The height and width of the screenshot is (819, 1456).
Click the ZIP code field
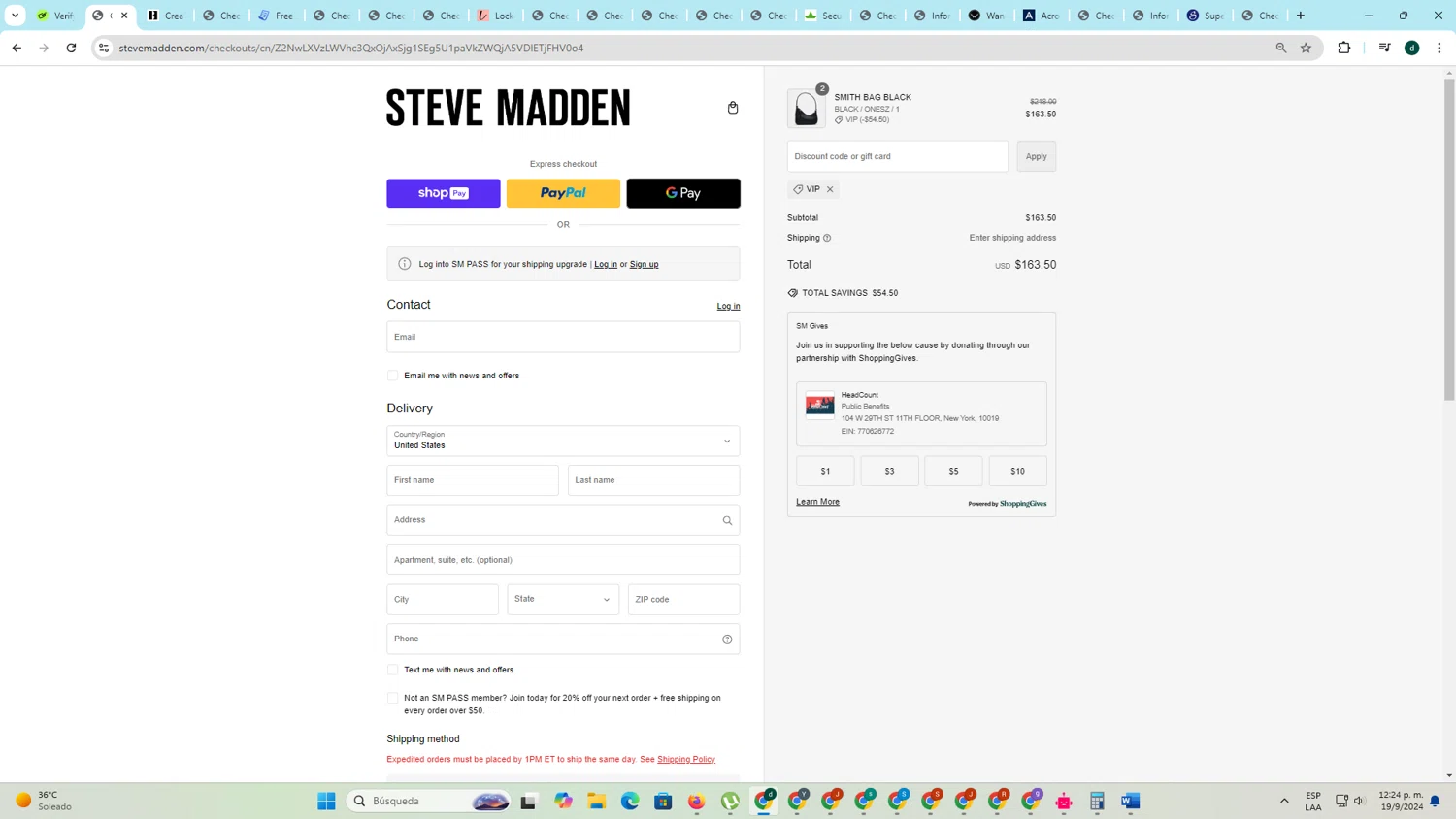(x=683, y=599)
